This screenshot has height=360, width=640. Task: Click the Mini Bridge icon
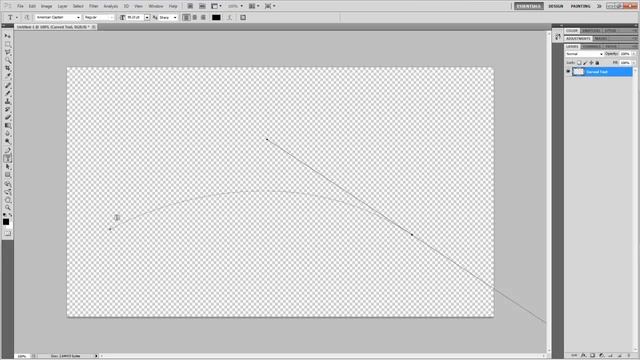pyautogui.click(x=202, y=6)
